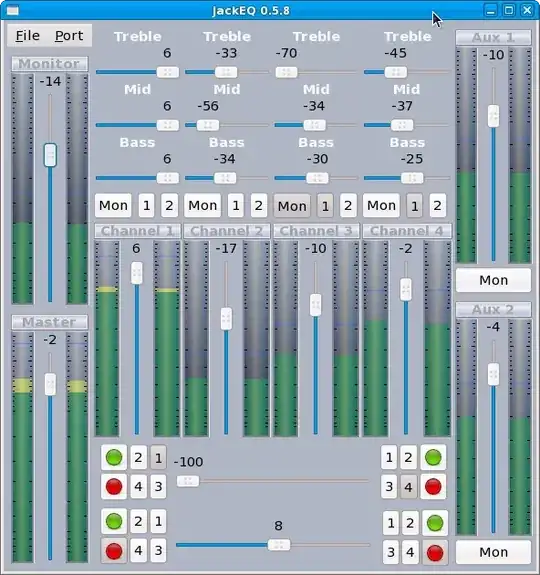
Task: Click the bottom-right green LED button
Action: (435, 523)
